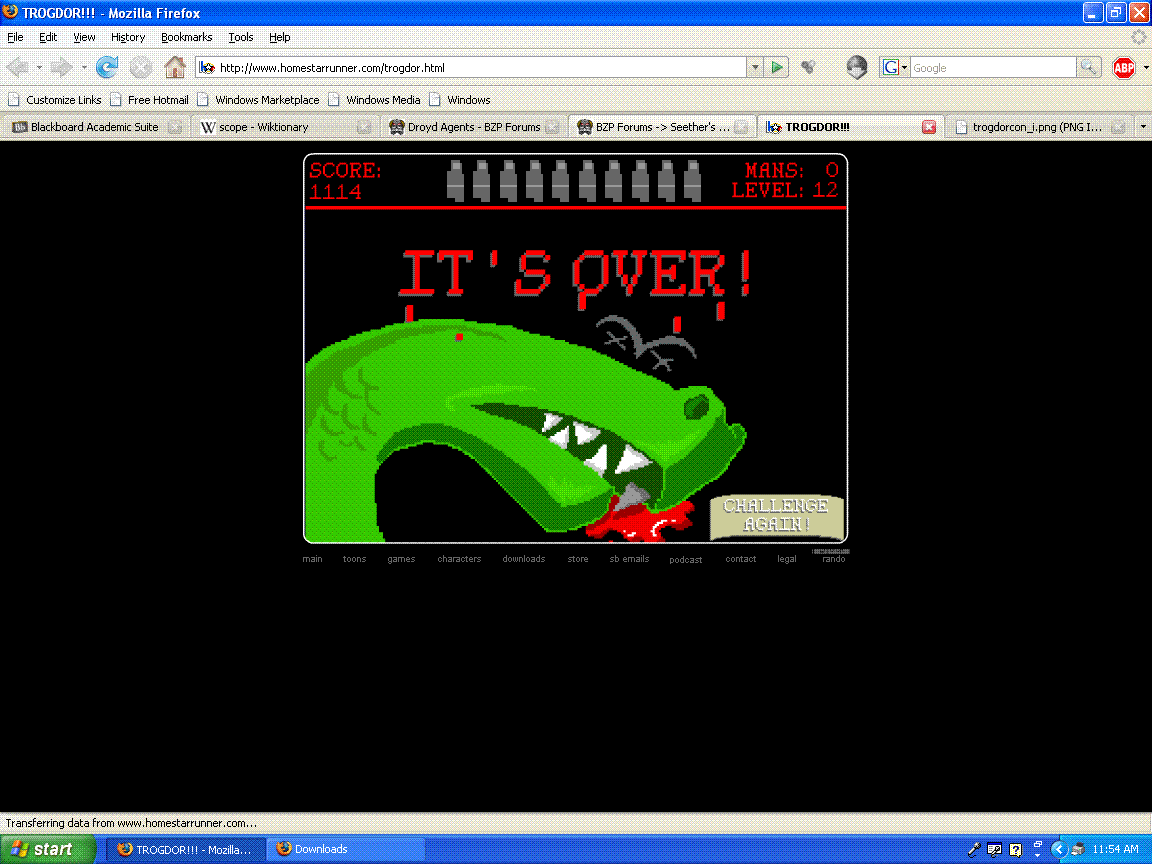Open the language bar microphone tray icon

[974, 849]
